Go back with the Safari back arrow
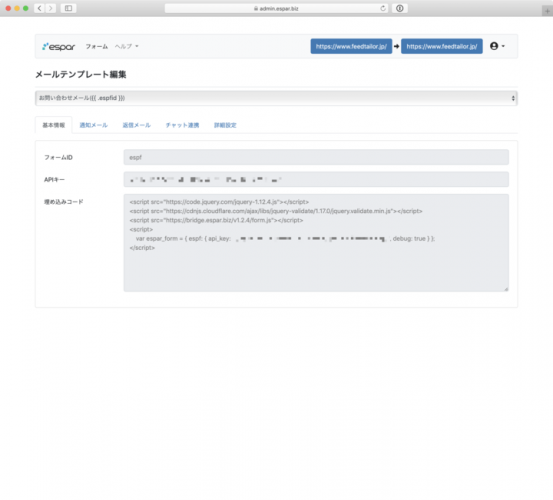This screenshot has height=500, width=553. pyautogui.click(x=40, y=8)
